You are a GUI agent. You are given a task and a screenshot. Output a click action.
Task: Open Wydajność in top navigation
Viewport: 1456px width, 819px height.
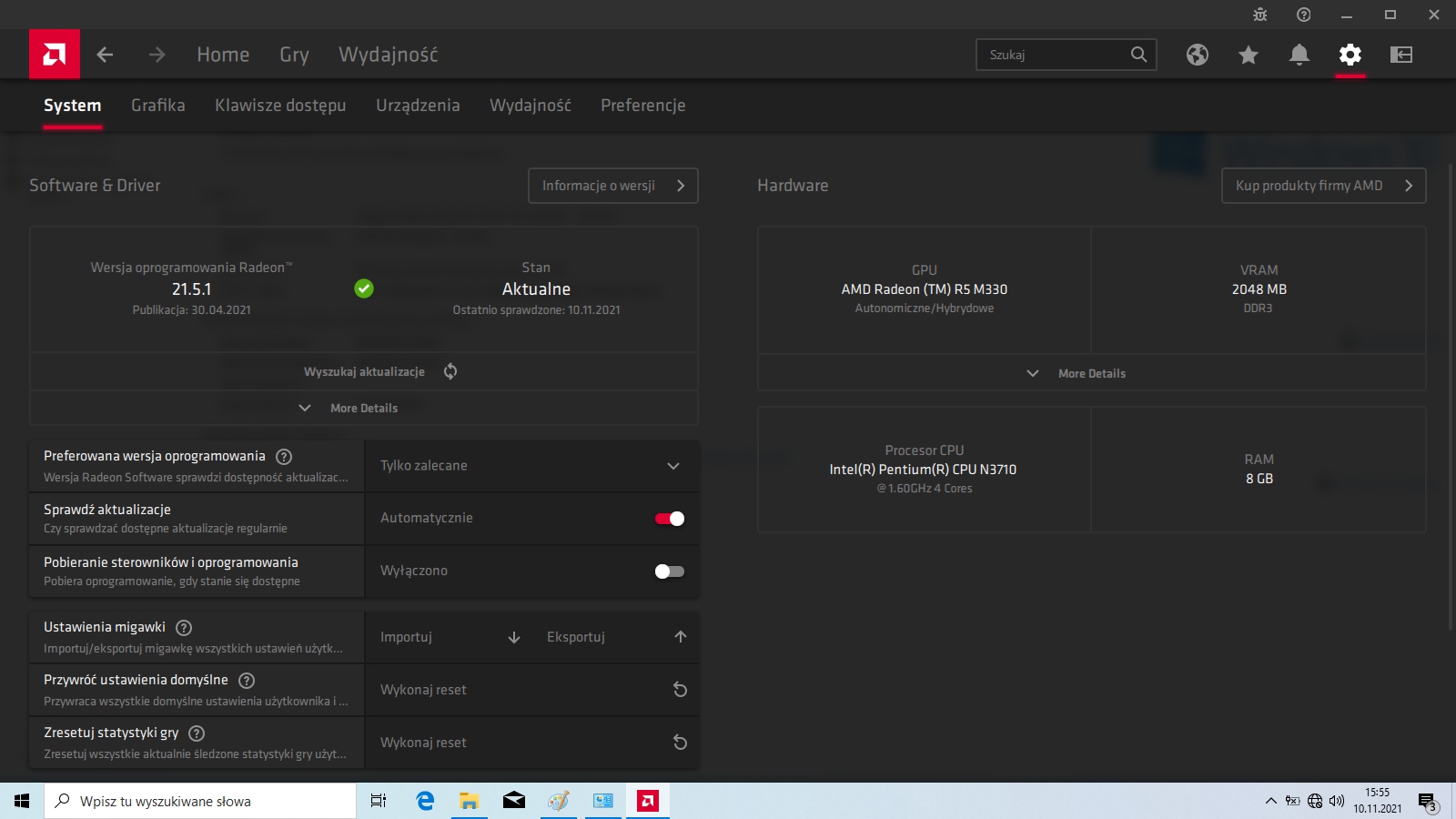389,55
